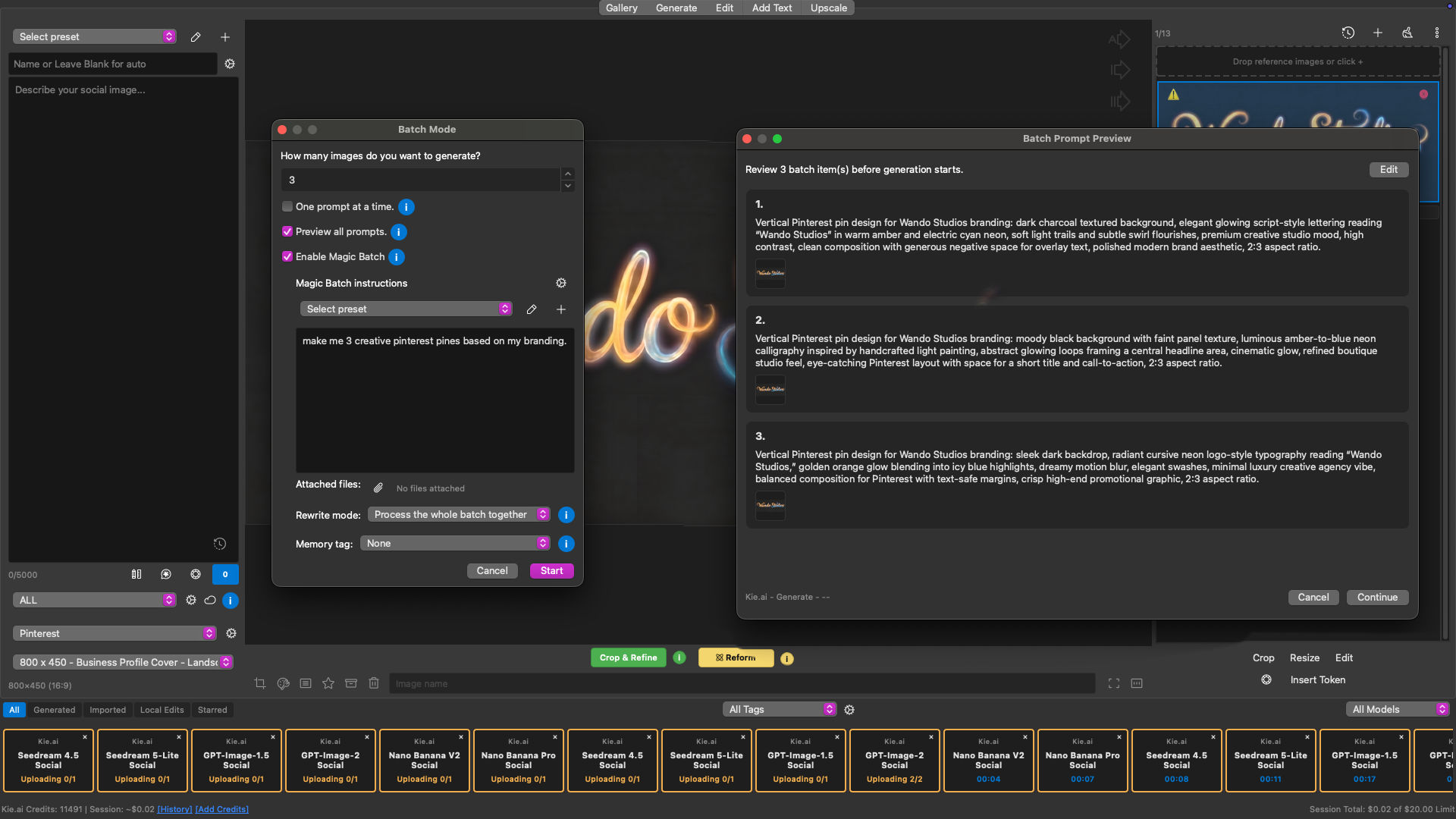Click the Crop & Refine button
Viewport: 1456px width, 819px height.
(629, 657)
